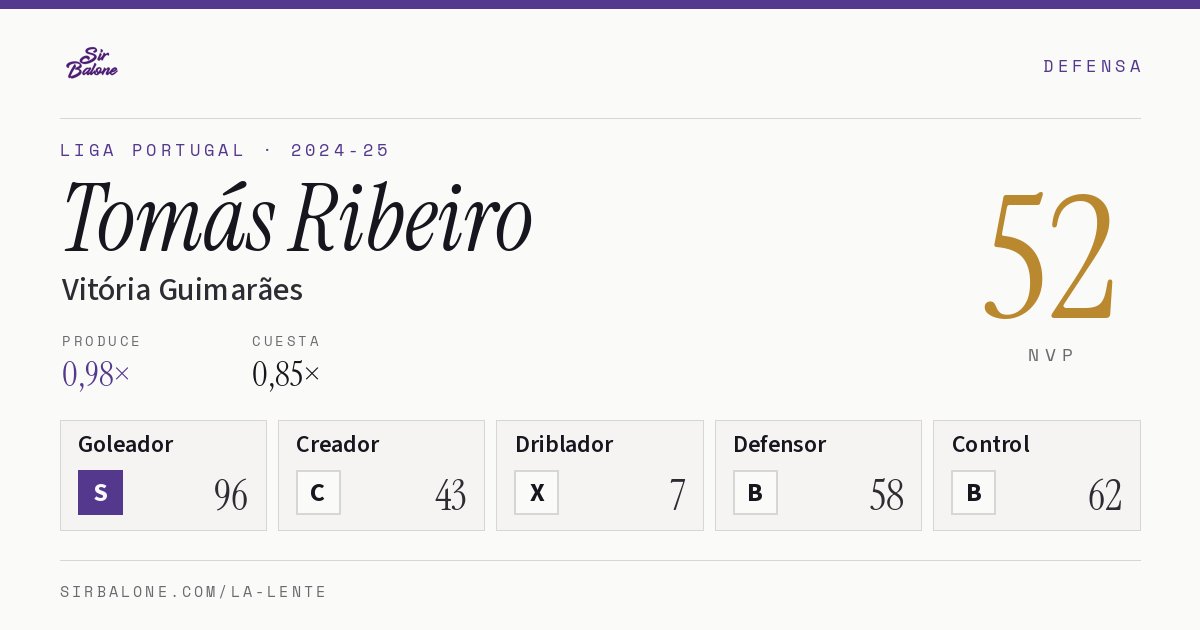This screenshot has width=1200, height=630.
Task: Click the club name Vitória Guimarães
Action: (x=182, y=290)
